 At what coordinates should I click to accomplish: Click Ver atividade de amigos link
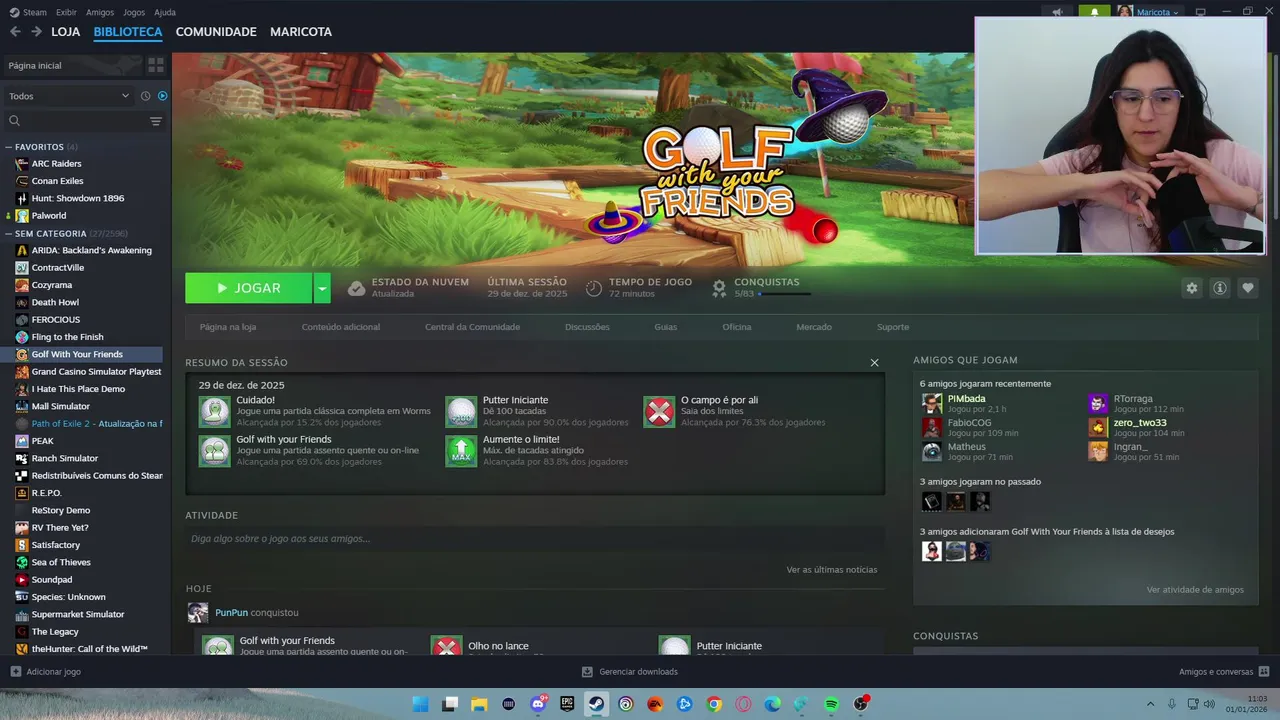point(1195,590)
